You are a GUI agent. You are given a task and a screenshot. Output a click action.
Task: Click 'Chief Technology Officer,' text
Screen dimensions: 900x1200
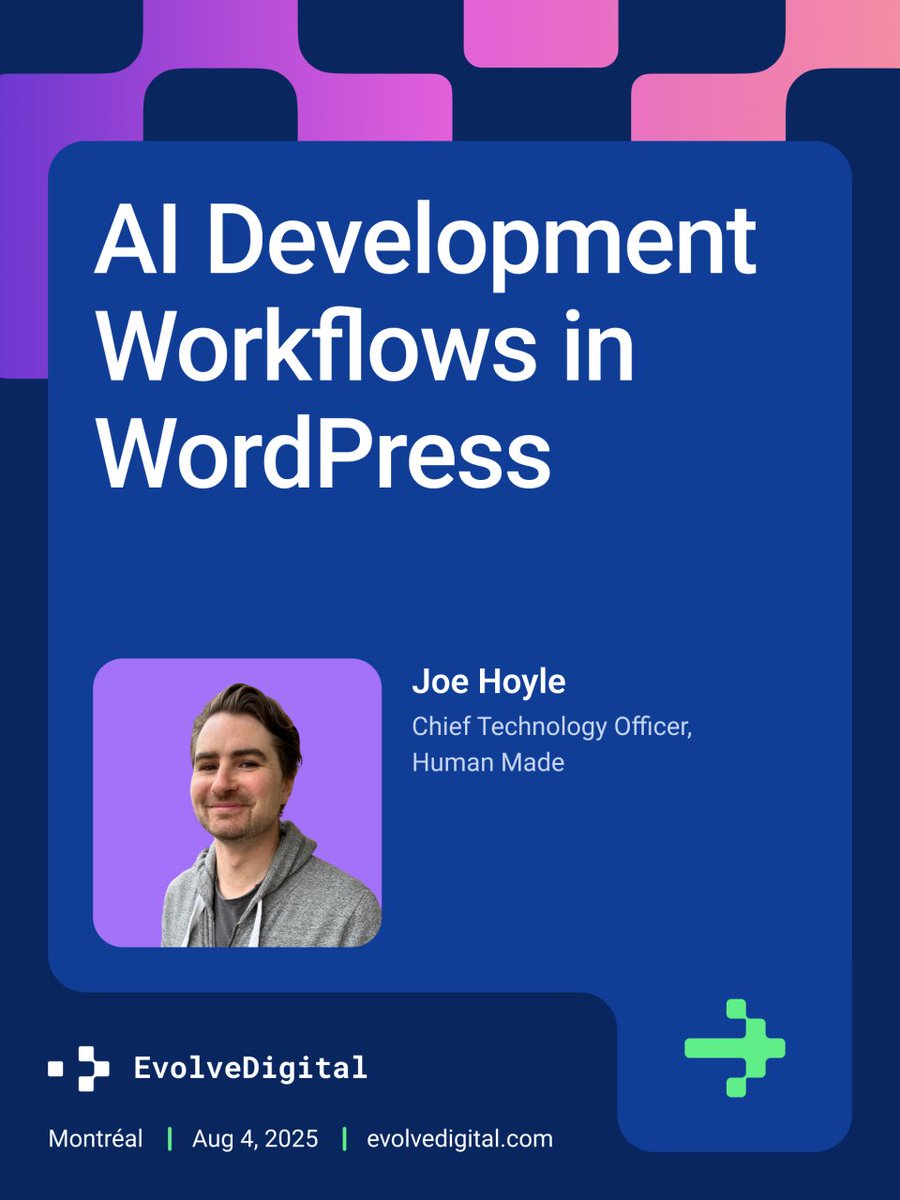coord(552,726)
